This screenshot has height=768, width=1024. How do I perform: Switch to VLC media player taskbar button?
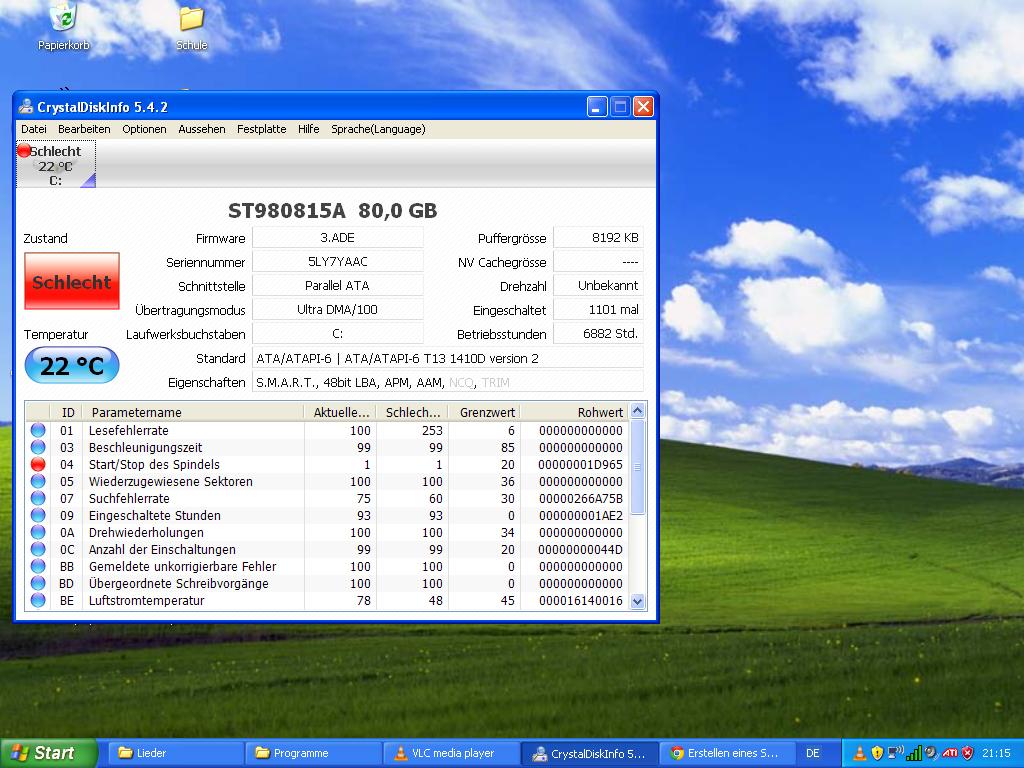(x=449, y=753)
